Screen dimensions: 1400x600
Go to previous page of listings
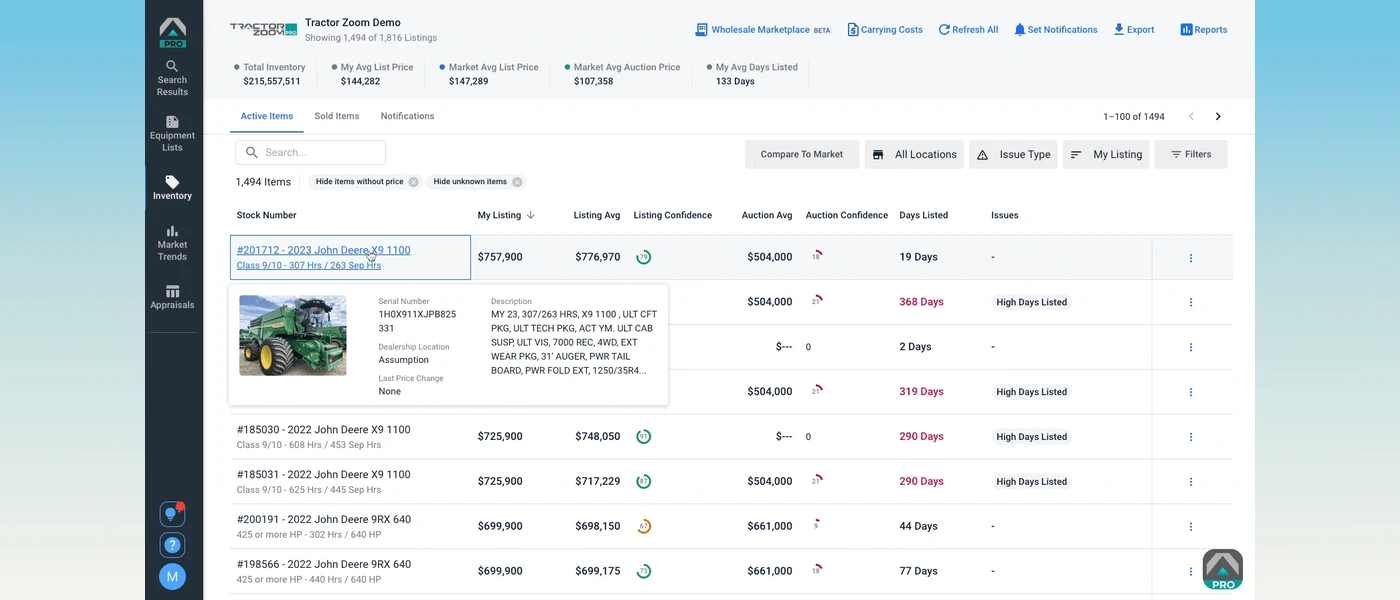point(1191,117)
